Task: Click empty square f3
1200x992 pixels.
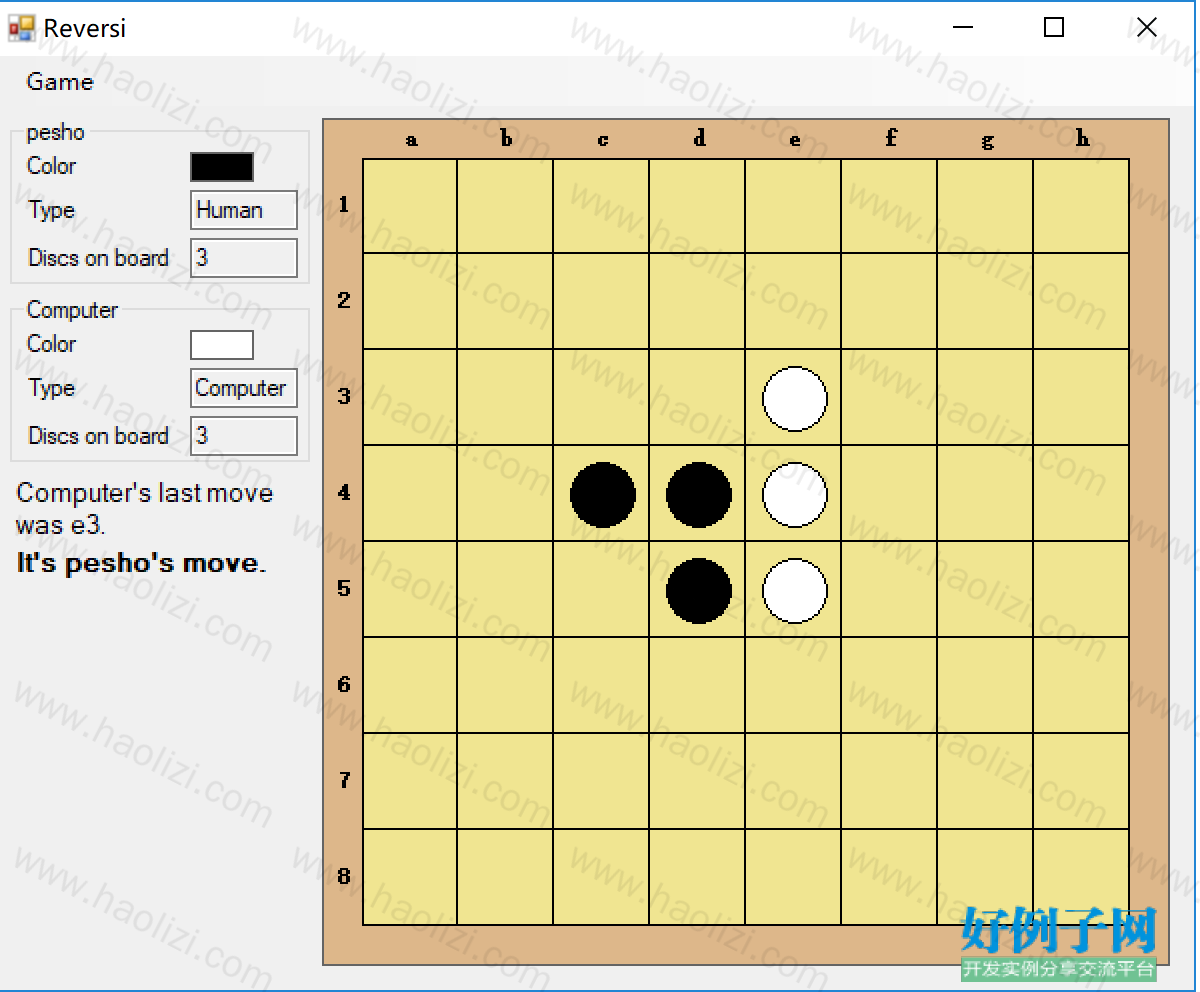Action: (890, 398)
